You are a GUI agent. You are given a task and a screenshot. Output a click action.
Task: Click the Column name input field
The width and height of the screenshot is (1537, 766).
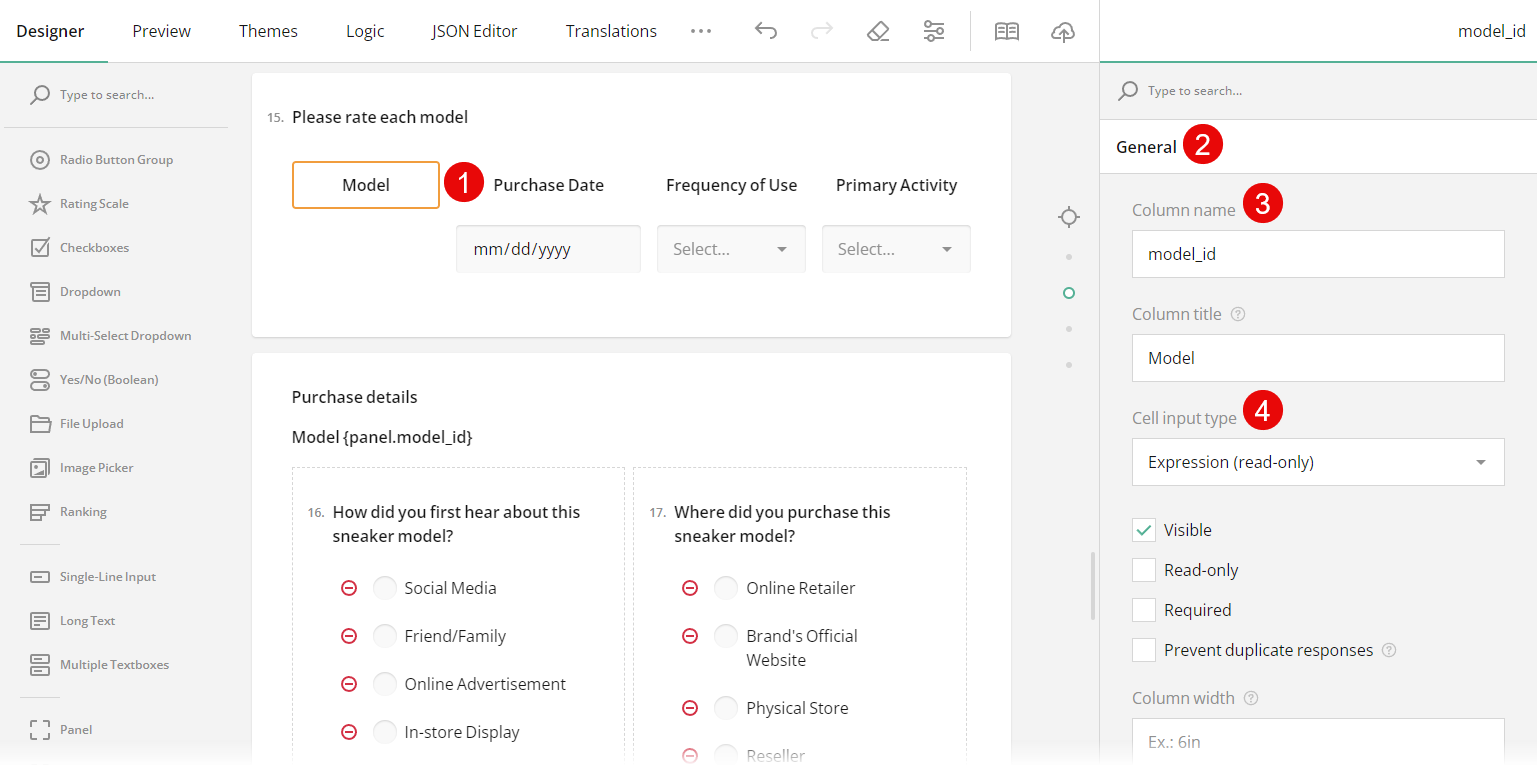tap(1317, 254)
